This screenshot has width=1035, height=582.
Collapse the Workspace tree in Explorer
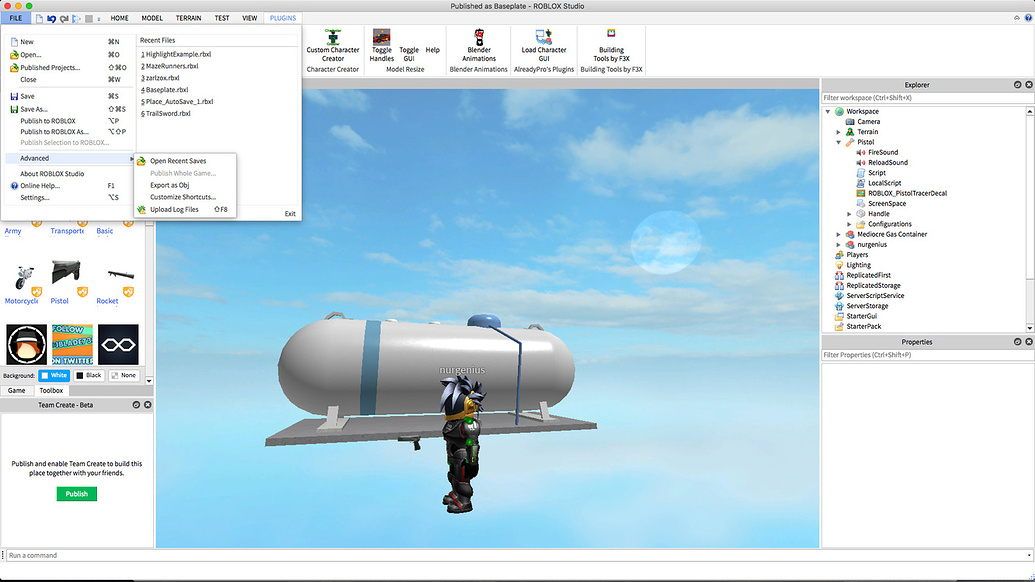pyautogui.click(x=826, y=110)
